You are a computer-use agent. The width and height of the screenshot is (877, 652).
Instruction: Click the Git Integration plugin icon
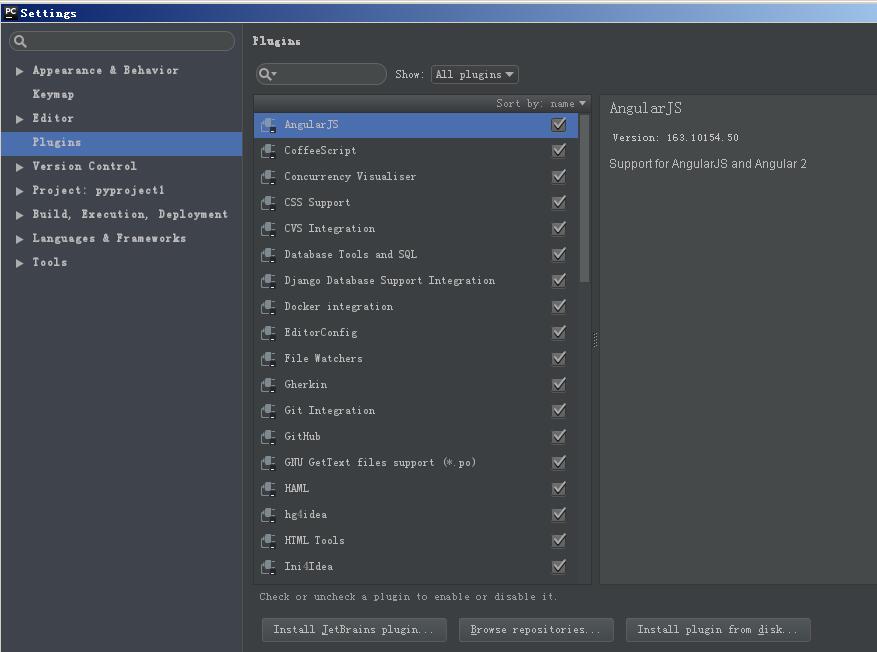pyautogui.click(x=268, y=411)
